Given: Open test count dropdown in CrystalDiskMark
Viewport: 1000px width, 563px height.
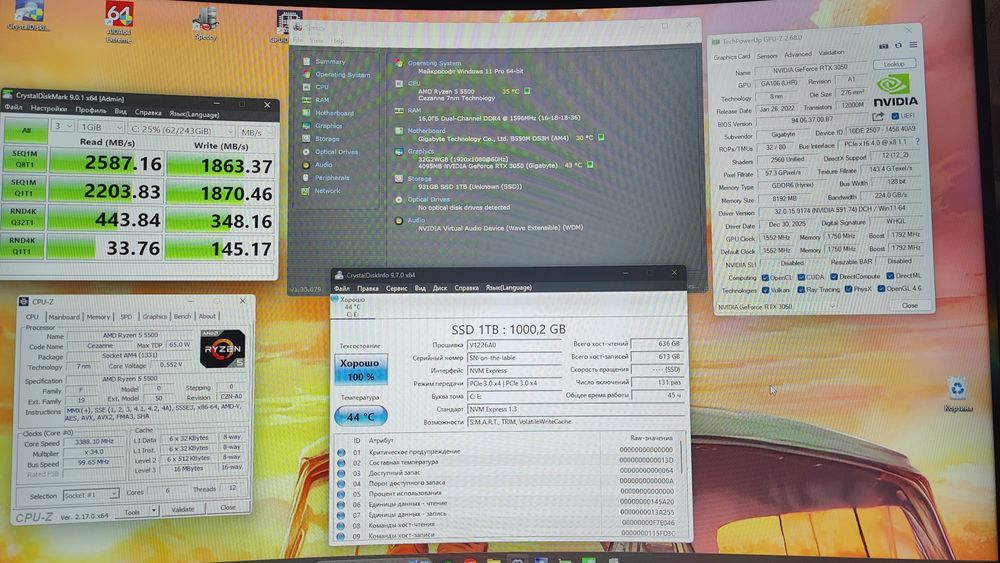Looking at the screenshot, I should (x=62, y=126).
